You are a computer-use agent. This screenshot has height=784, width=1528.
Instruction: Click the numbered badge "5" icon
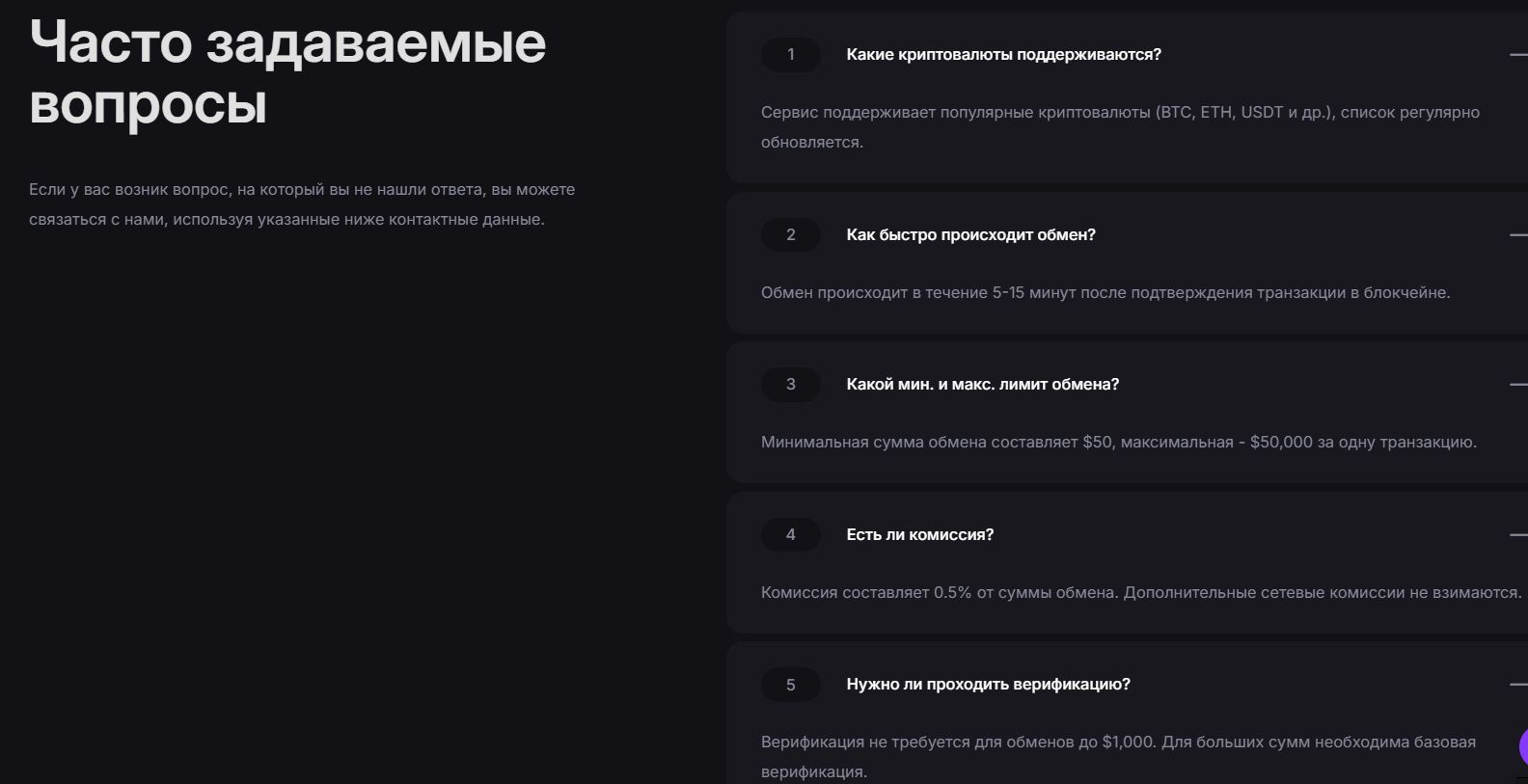[791, 685]
